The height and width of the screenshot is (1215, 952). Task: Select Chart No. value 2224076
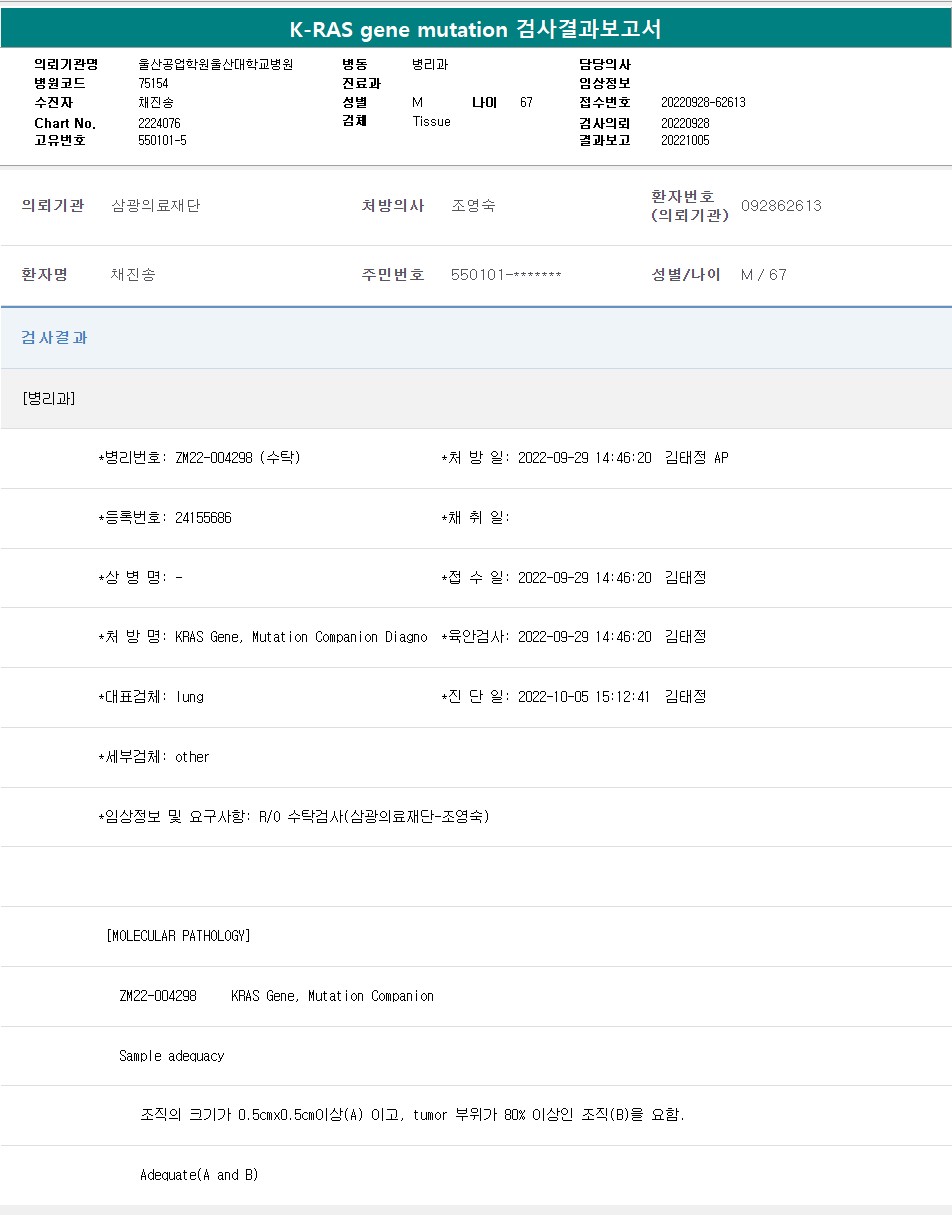(159, 123)
